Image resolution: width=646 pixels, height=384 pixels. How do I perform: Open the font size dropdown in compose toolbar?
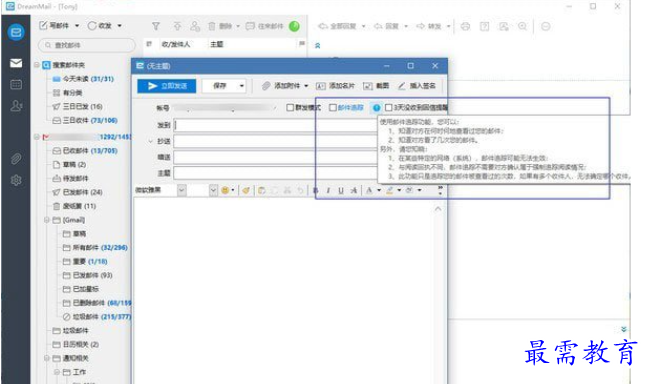tap(213, 190)
